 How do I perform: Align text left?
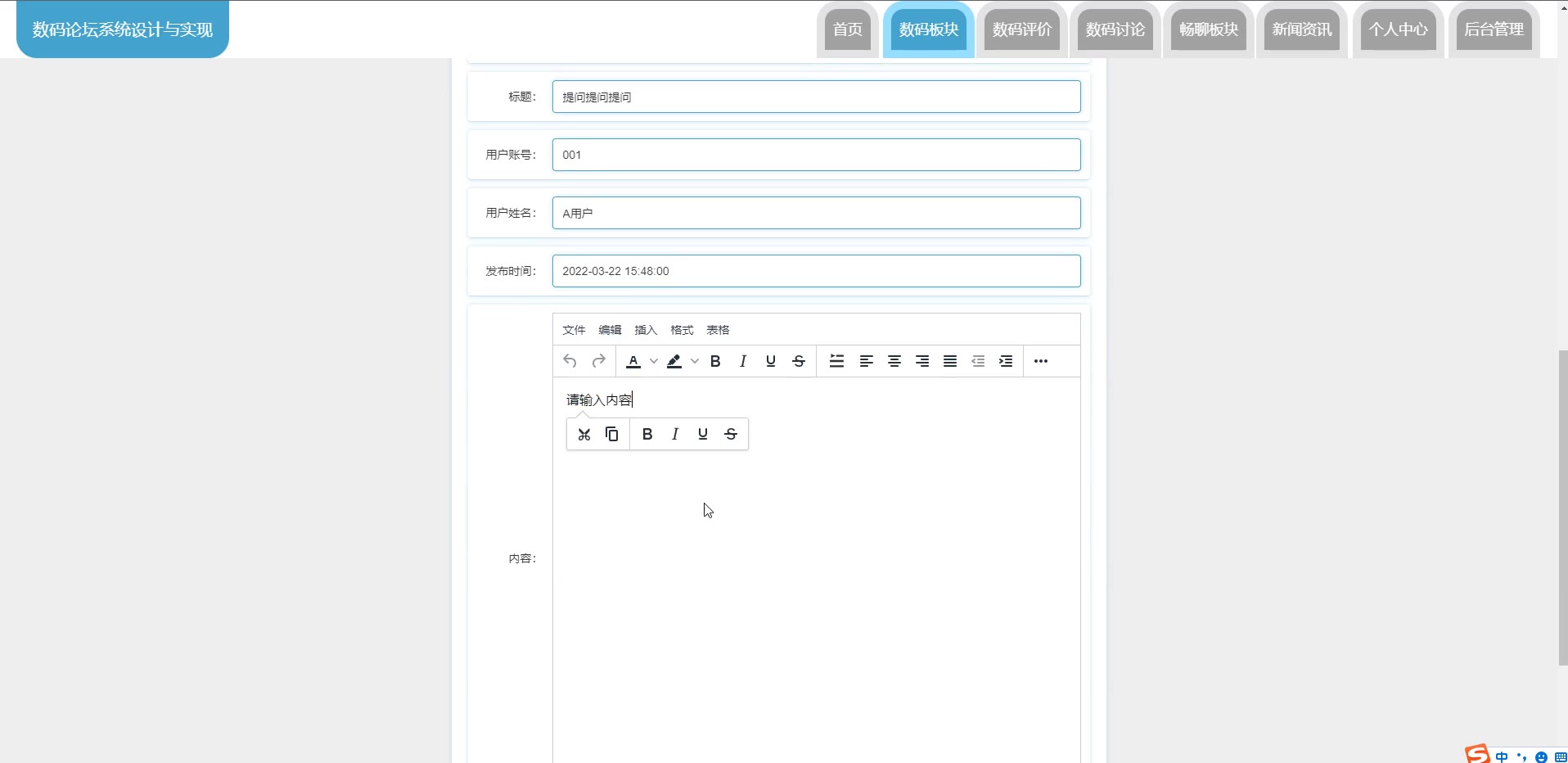[x=867, y=361]
